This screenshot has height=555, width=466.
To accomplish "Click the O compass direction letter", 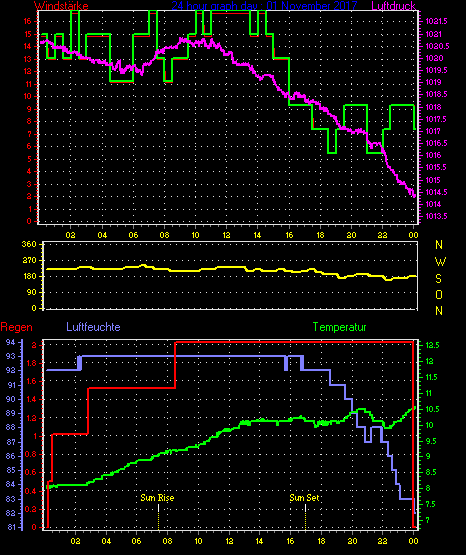I will 439,294.
